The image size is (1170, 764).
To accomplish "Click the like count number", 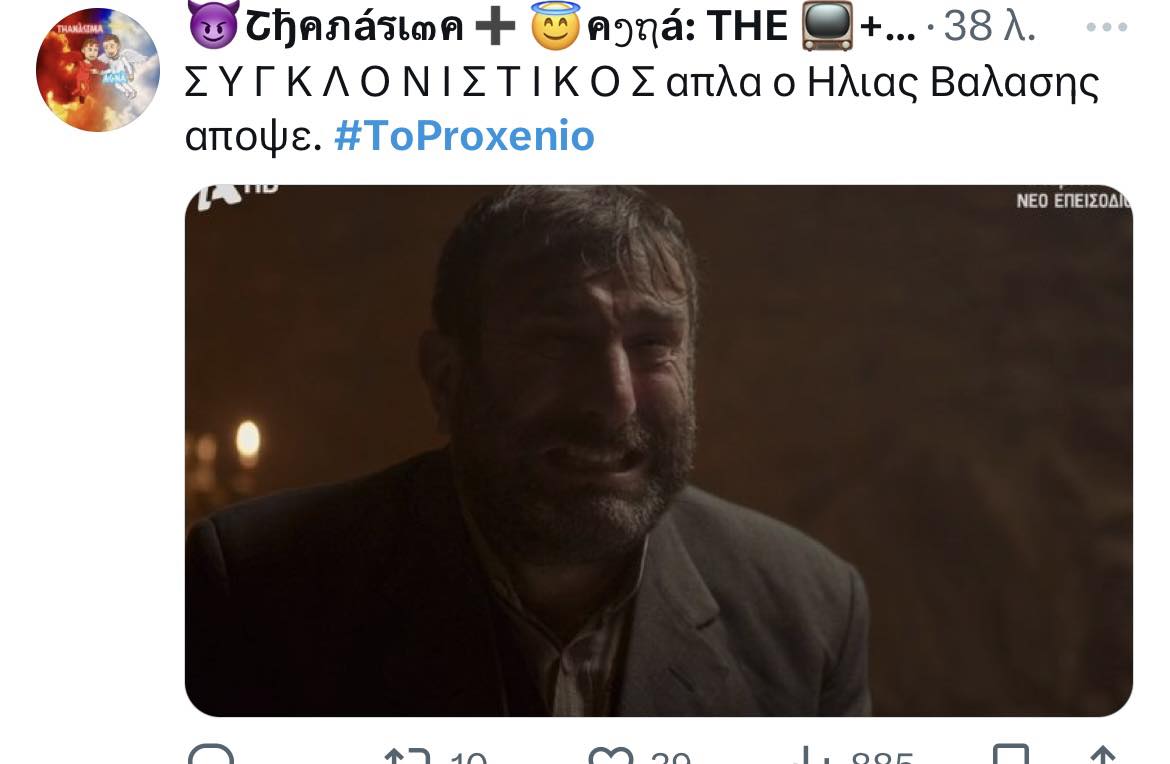I will coord(668,758).
